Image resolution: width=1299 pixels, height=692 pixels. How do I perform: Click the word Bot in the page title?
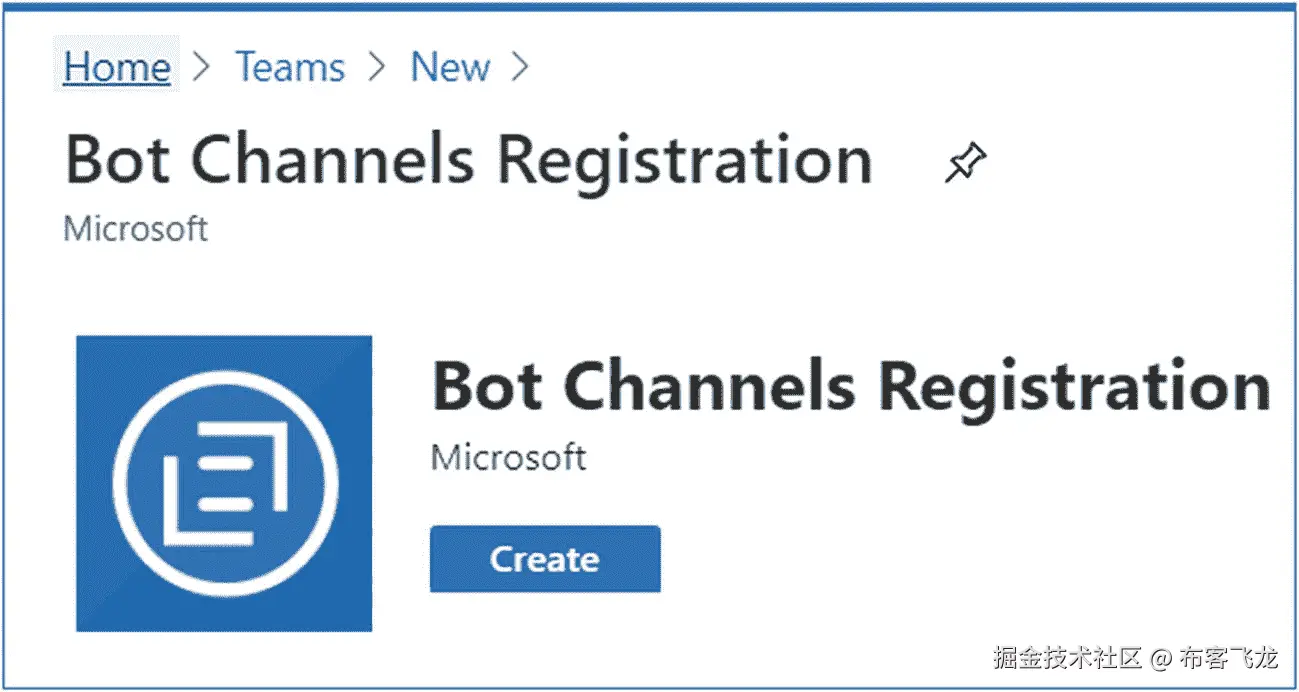click(x=120, y=160)
